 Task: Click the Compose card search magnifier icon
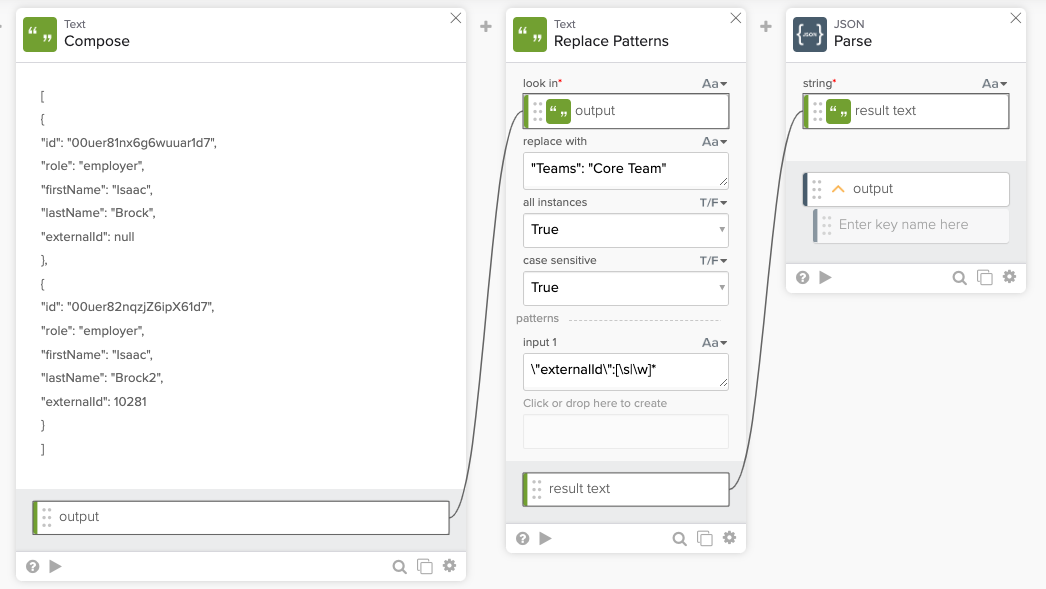point(399,566)
